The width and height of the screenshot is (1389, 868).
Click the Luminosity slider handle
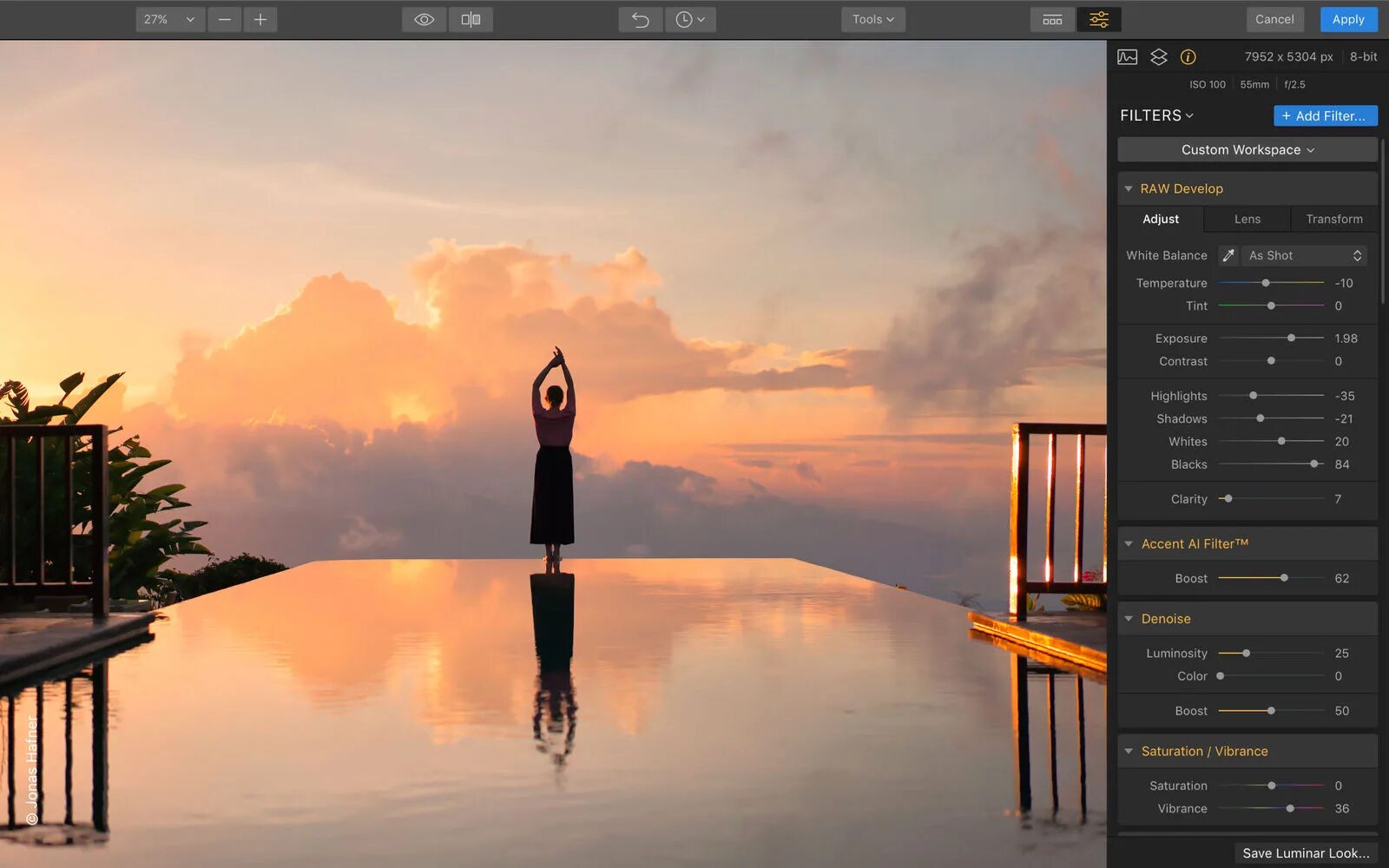tap(1246, 653)
